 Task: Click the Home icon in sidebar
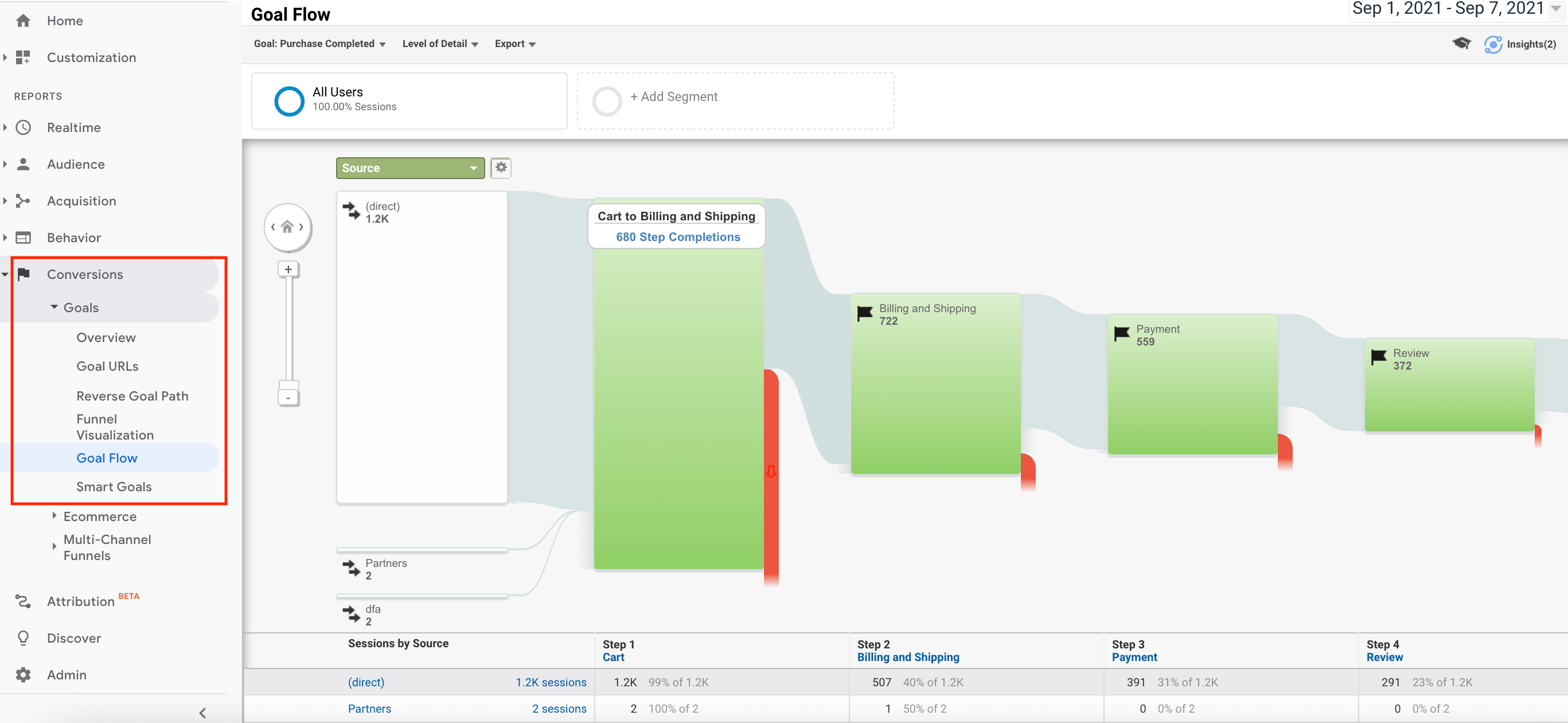click(x=23, y=21)
